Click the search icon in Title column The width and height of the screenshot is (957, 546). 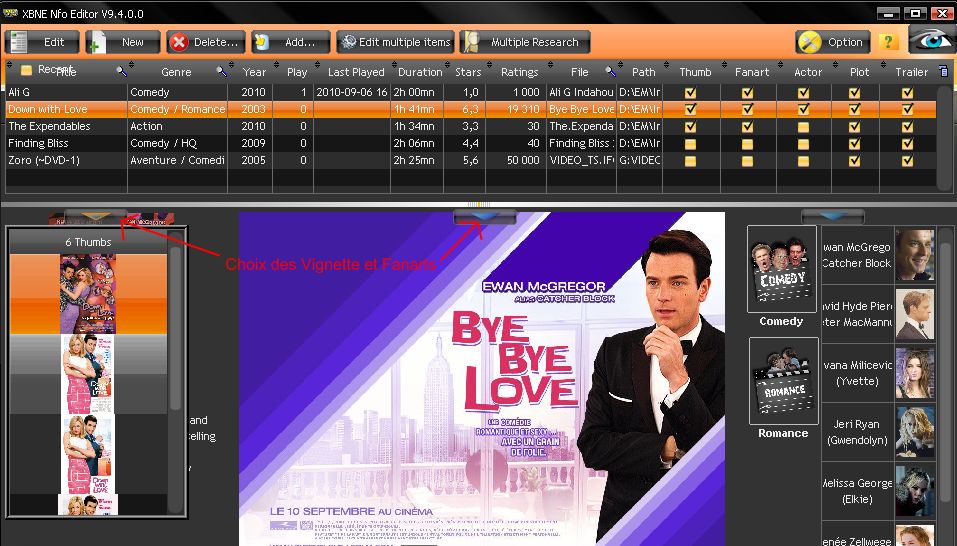click(121, 71)
